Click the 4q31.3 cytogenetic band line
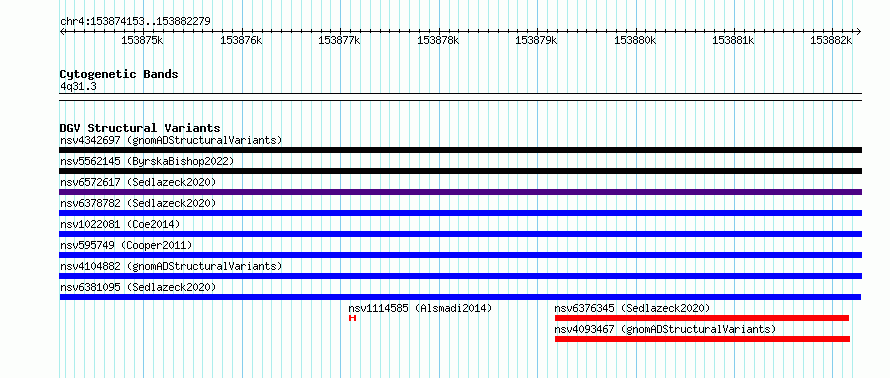 pos(460,97)
